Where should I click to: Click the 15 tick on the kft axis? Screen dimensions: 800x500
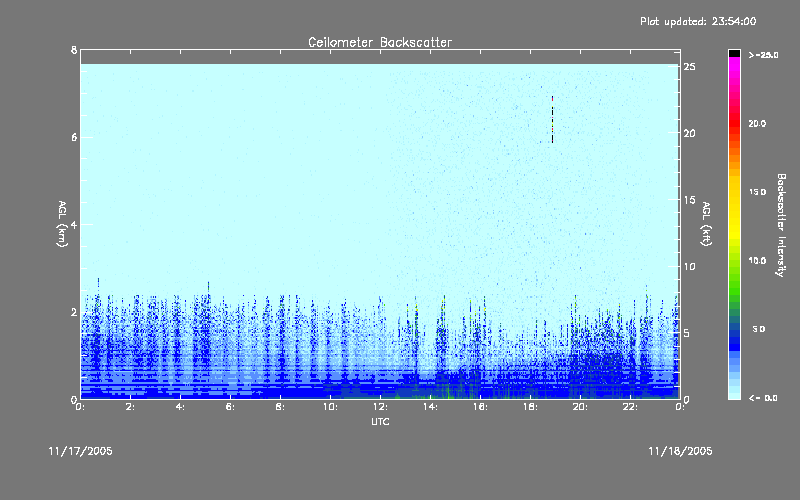(690, 200)
